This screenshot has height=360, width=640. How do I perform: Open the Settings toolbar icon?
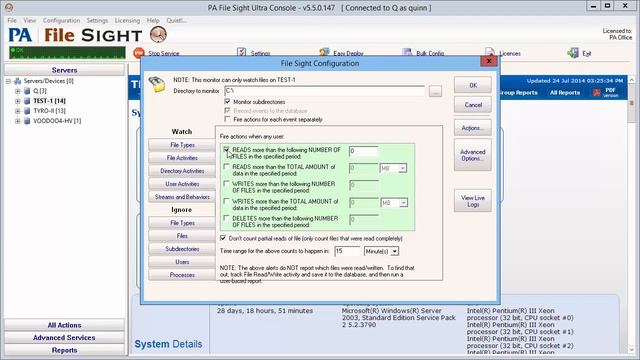tap(241, 52)
